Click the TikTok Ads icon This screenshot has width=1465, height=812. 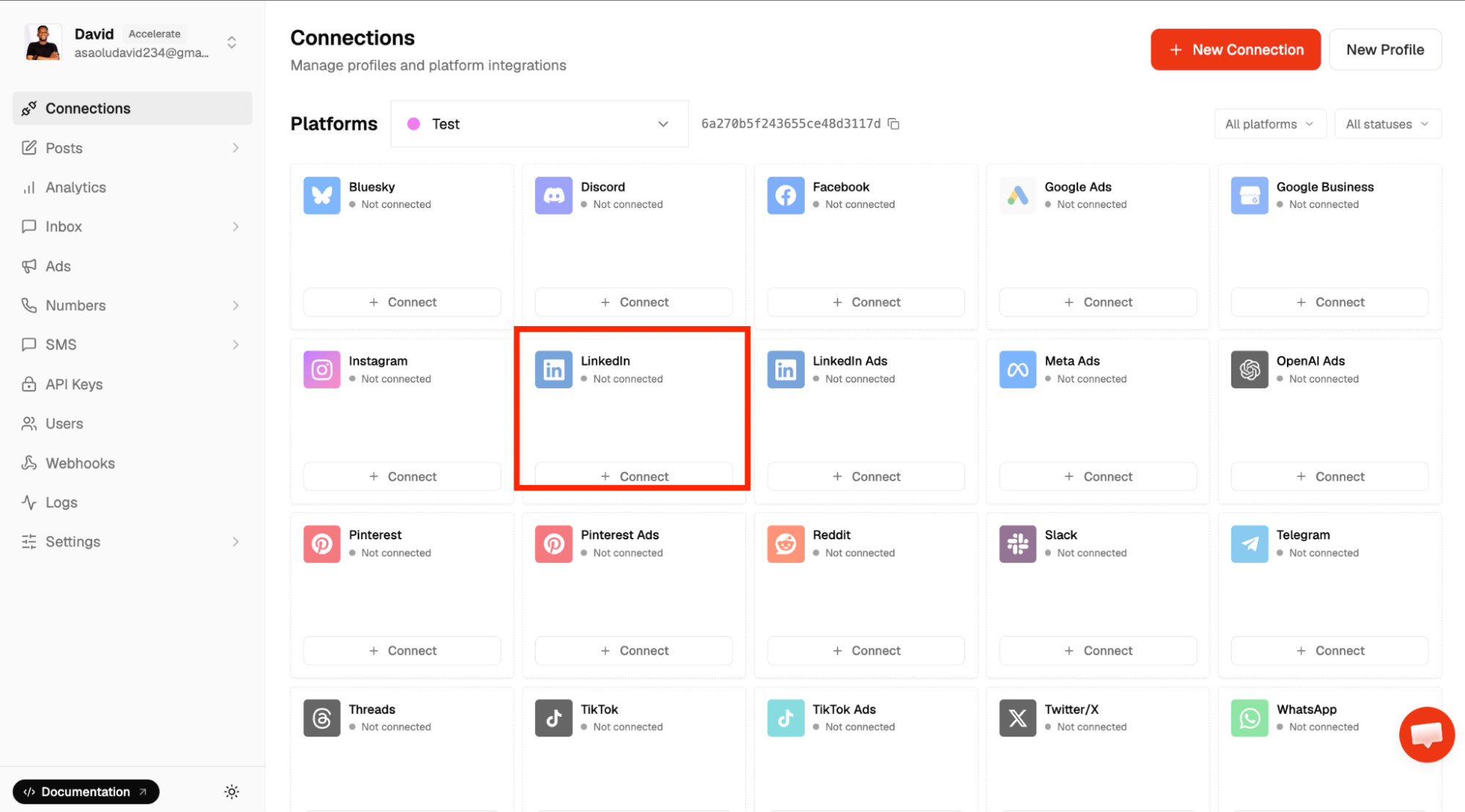pos(786,718)
